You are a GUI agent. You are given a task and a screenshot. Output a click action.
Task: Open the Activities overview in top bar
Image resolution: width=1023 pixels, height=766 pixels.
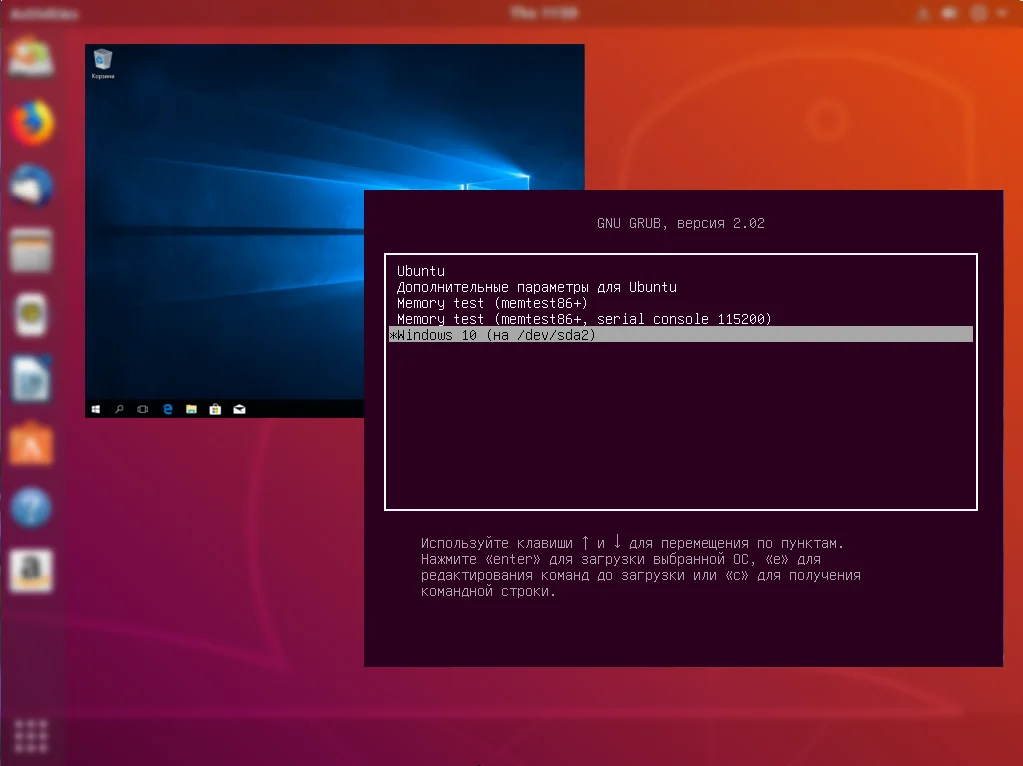click(x=44, y=13)
